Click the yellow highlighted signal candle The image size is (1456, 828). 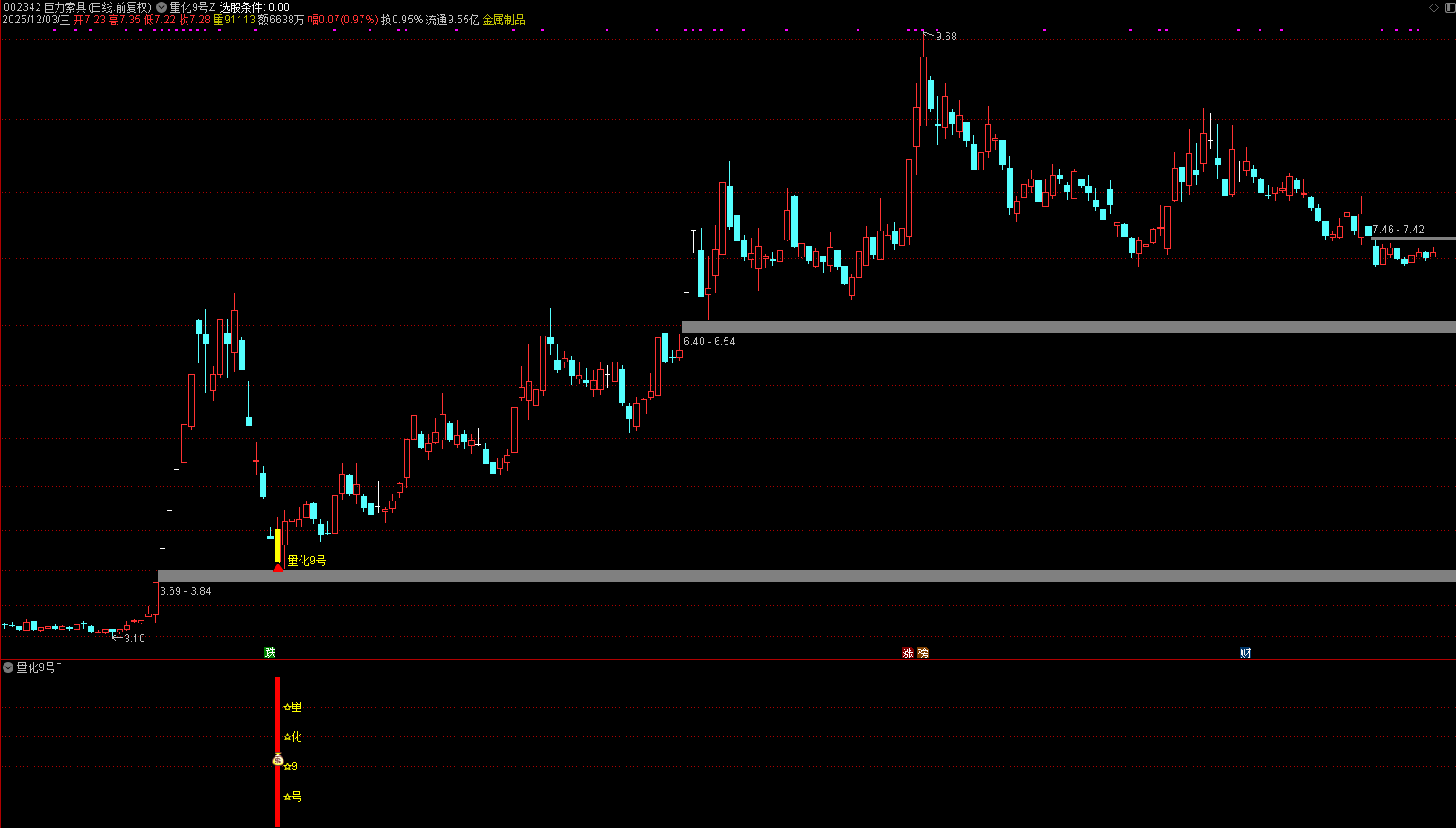(x=278, y=545)
